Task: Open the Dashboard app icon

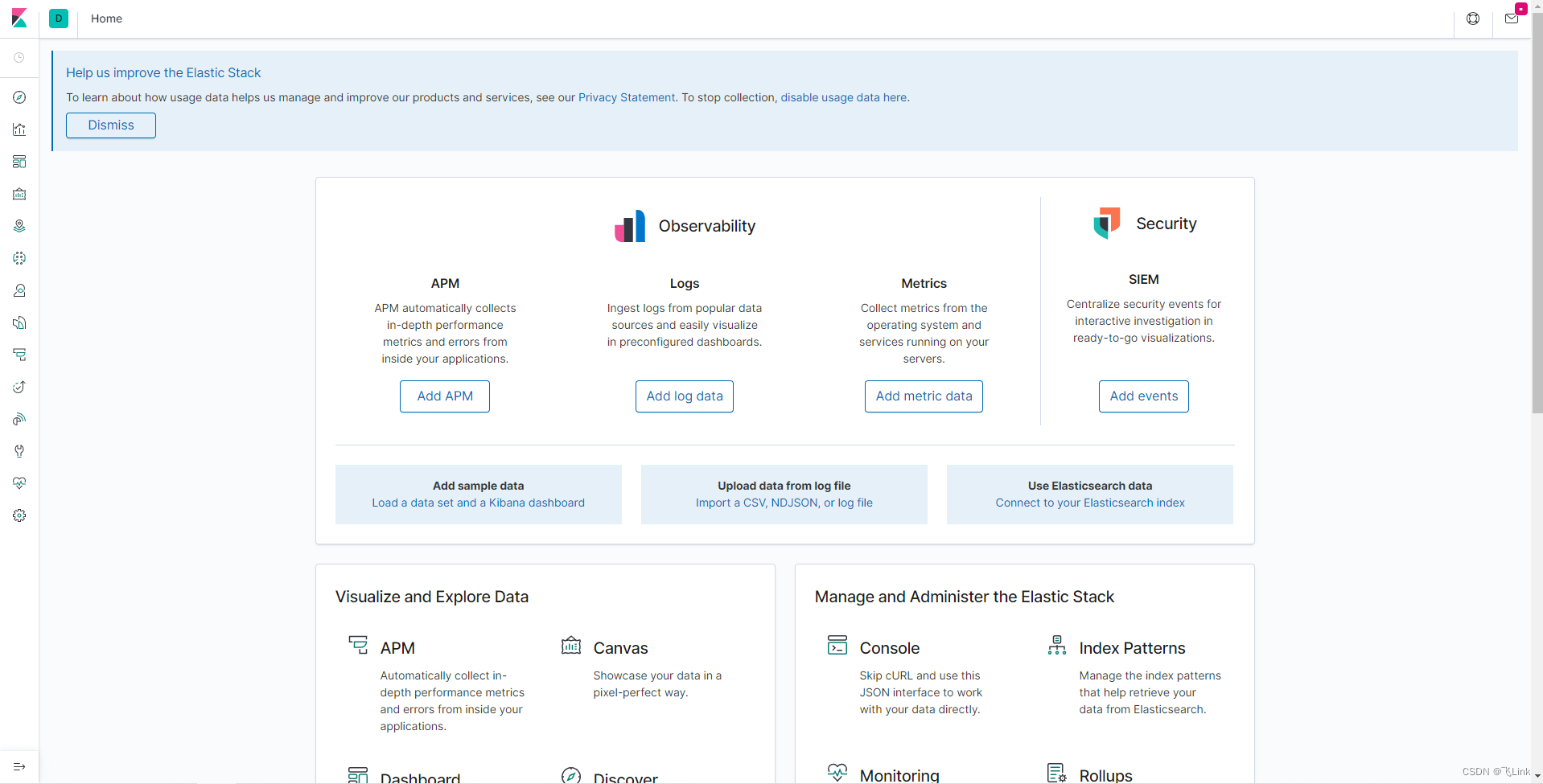Action: [19, 162]
